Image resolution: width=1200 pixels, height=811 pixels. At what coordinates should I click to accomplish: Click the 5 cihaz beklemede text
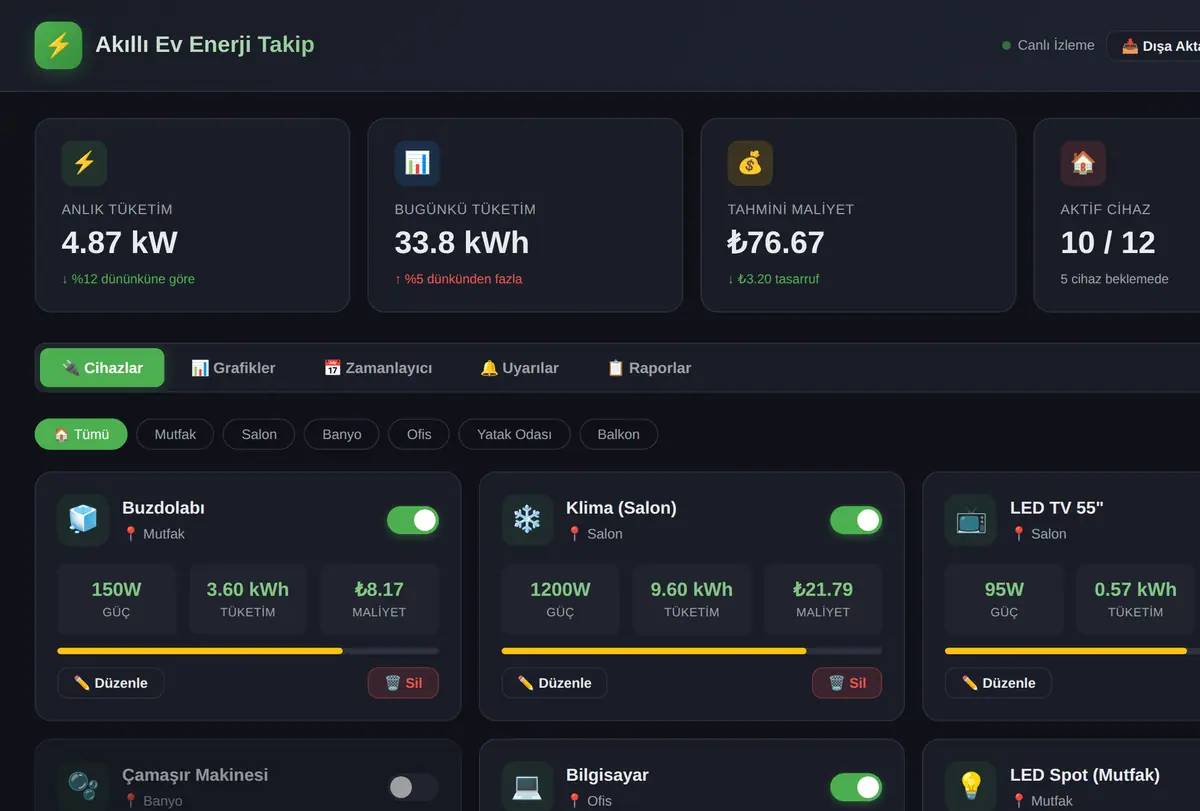tap(1114, 279)
